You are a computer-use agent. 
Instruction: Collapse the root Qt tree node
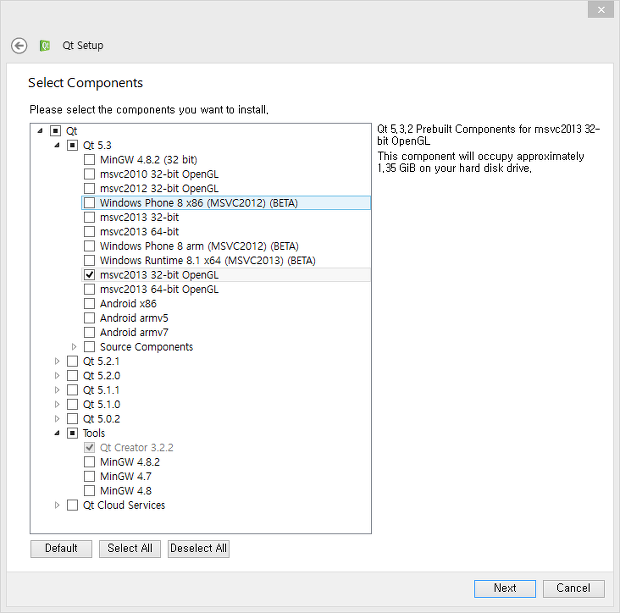pos(40,131)
